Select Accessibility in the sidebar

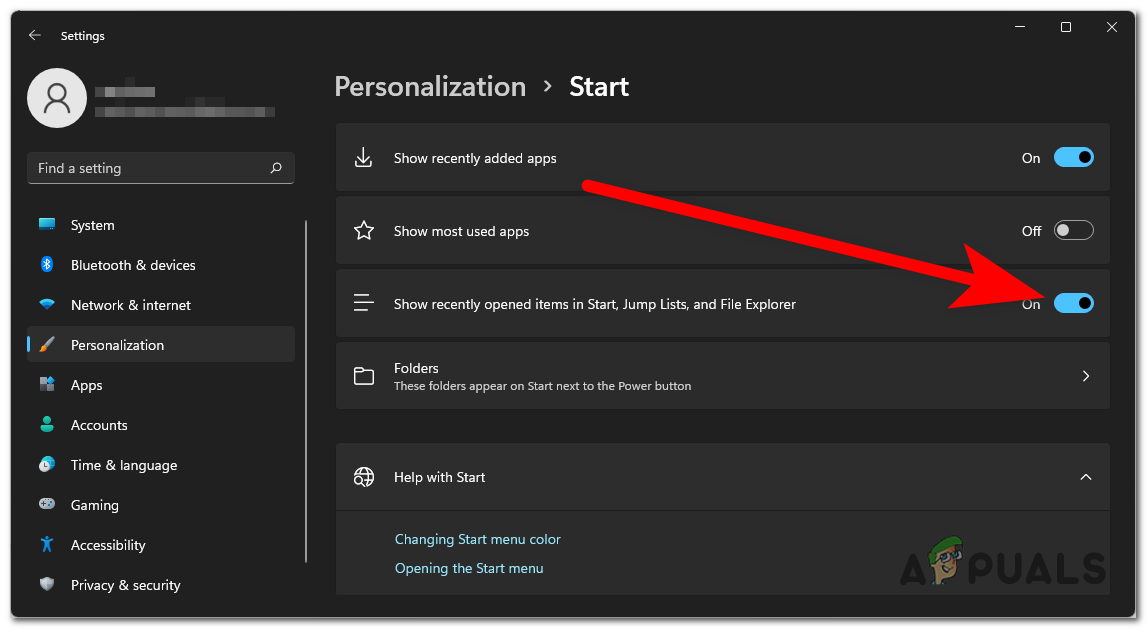point(108,545)
